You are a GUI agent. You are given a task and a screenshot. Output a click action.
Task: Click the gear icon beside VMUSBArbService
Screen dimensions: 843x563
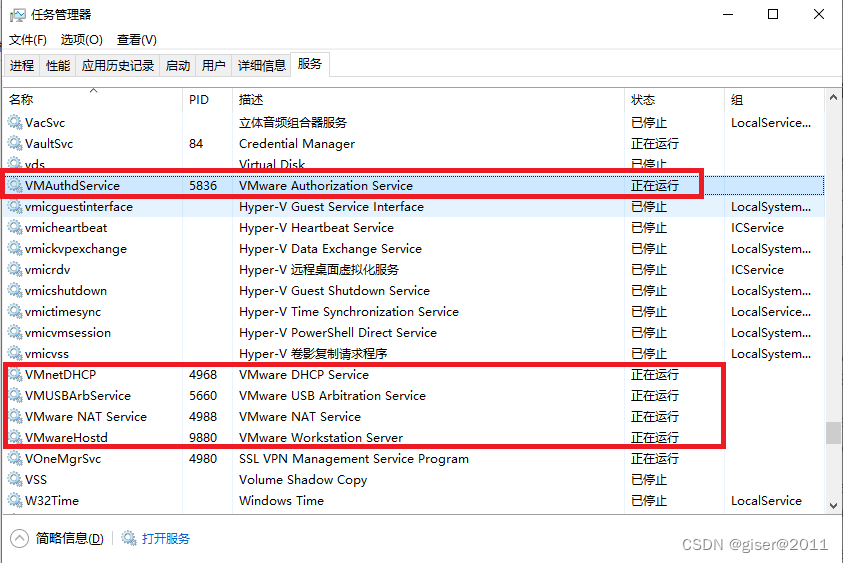pos(15,395)
